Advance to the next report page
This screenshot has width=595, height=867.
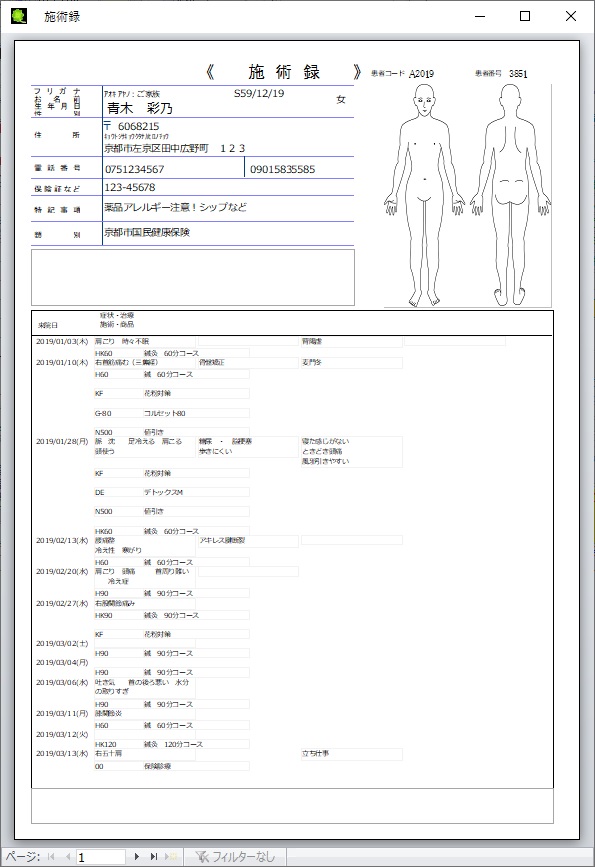[x=137, y=856]
